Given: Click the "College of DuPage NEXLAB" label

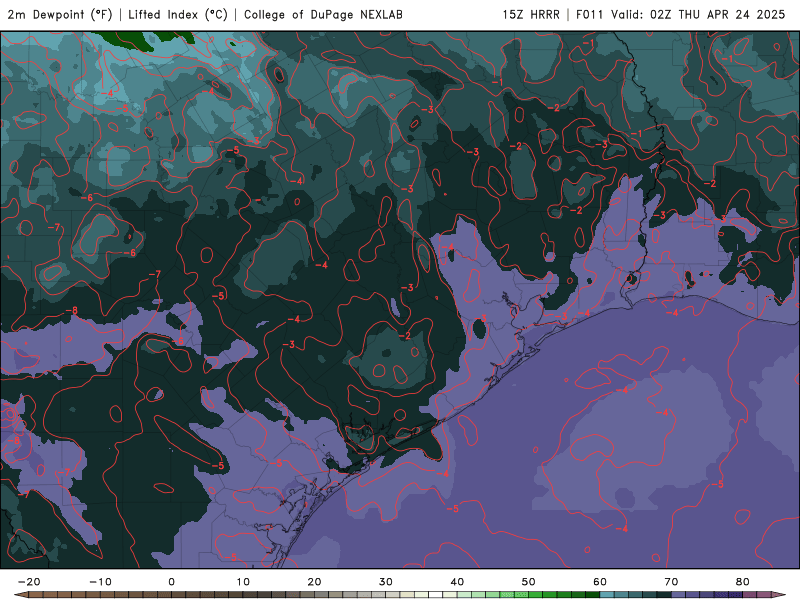Looking at the screenshot, I should (x=323, y=14).
